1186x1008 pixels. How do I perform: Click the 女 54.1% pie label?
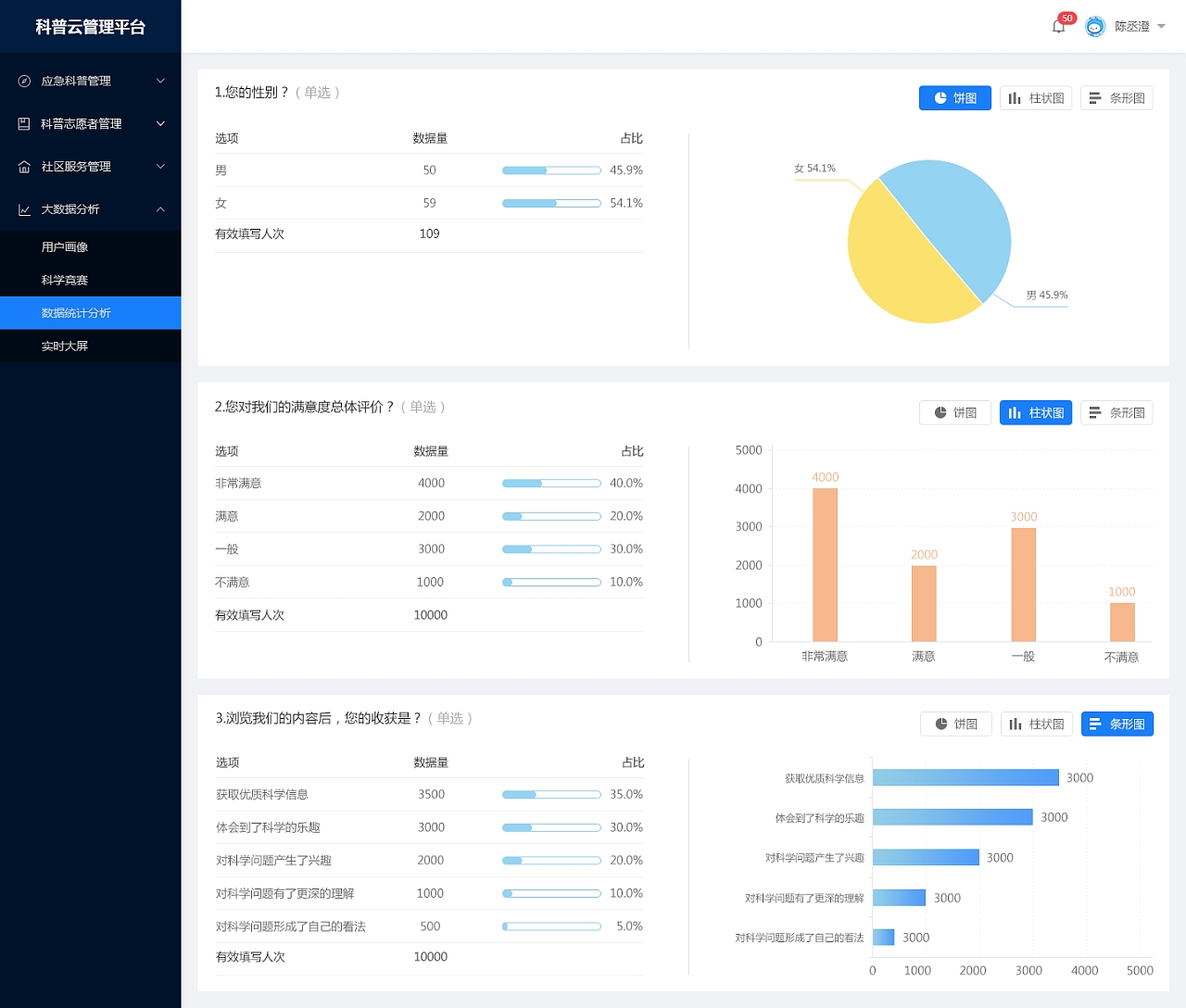(x=814, y=169)
